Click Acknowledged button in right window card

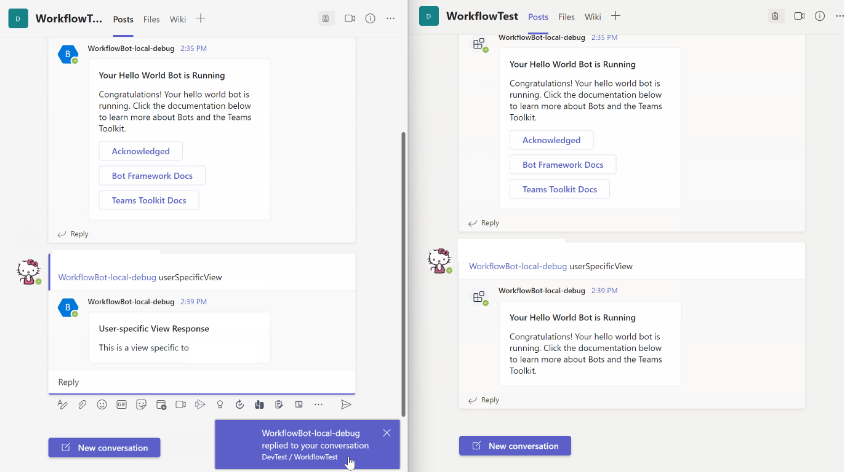[551, 140]
